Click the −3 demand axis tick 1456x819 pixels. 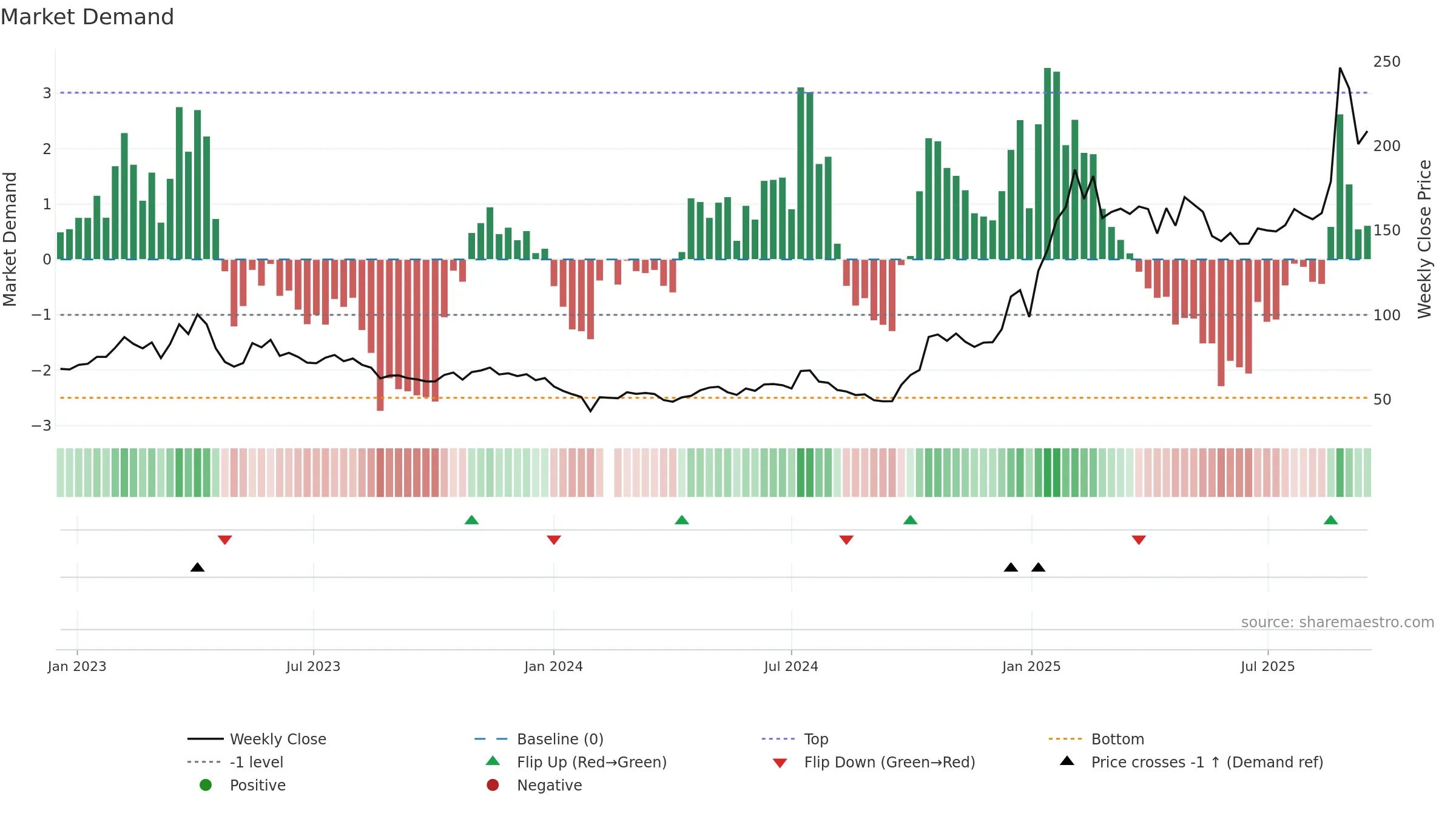41,426
